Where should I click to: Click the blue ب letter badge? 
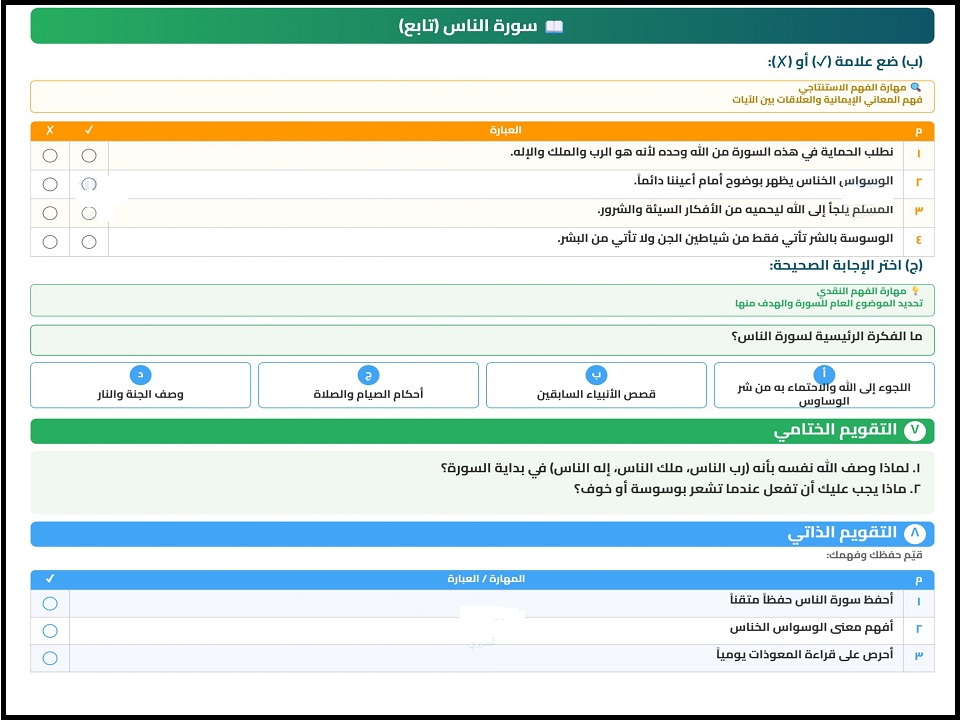596,375
